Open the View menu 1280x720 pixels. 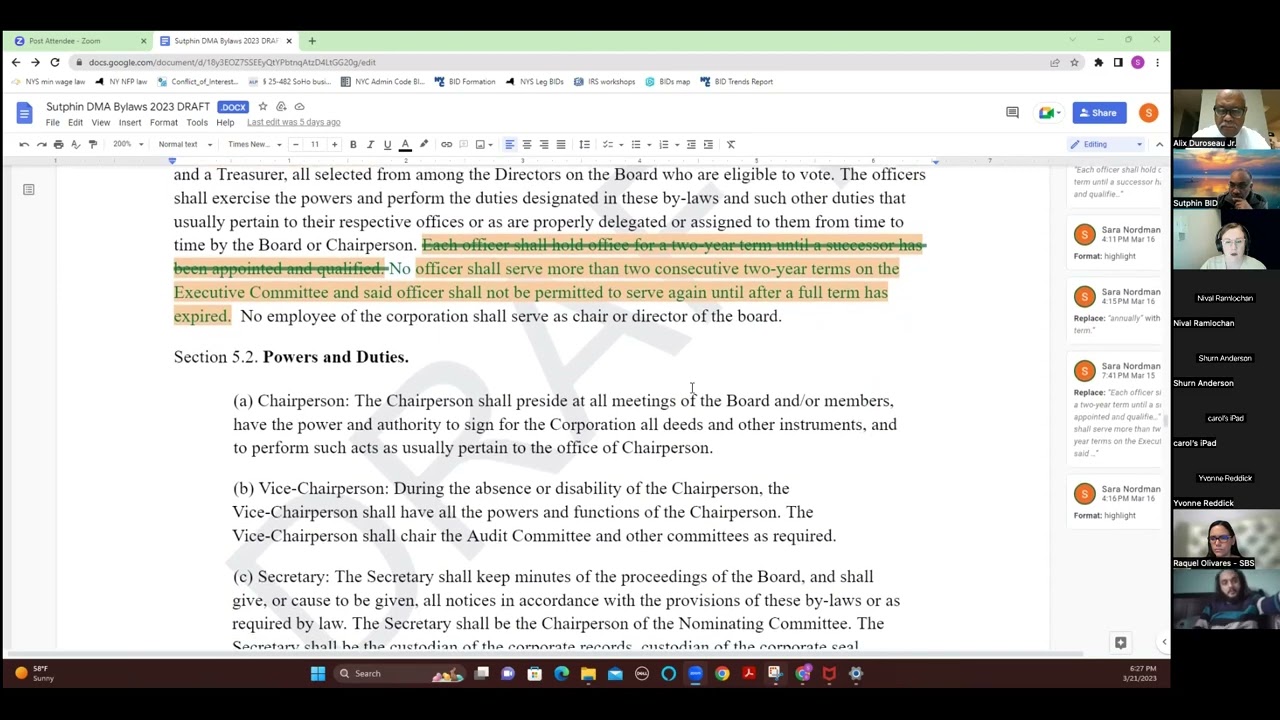(101, 122)
